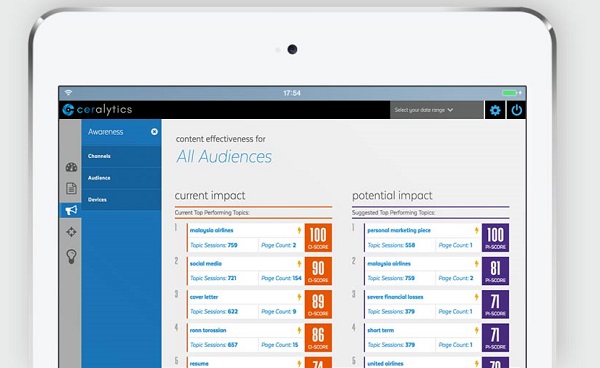
Task: Select the Devices menu item
Action: click(121, 200)
